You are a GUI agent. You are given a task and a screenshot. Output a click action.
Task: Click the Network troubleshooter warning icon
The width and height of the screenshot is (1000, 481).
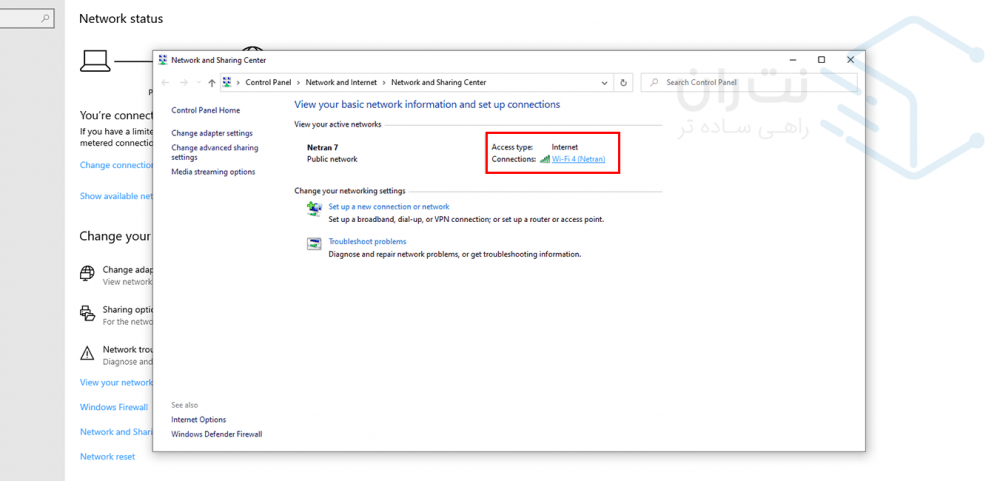[87, 353]
